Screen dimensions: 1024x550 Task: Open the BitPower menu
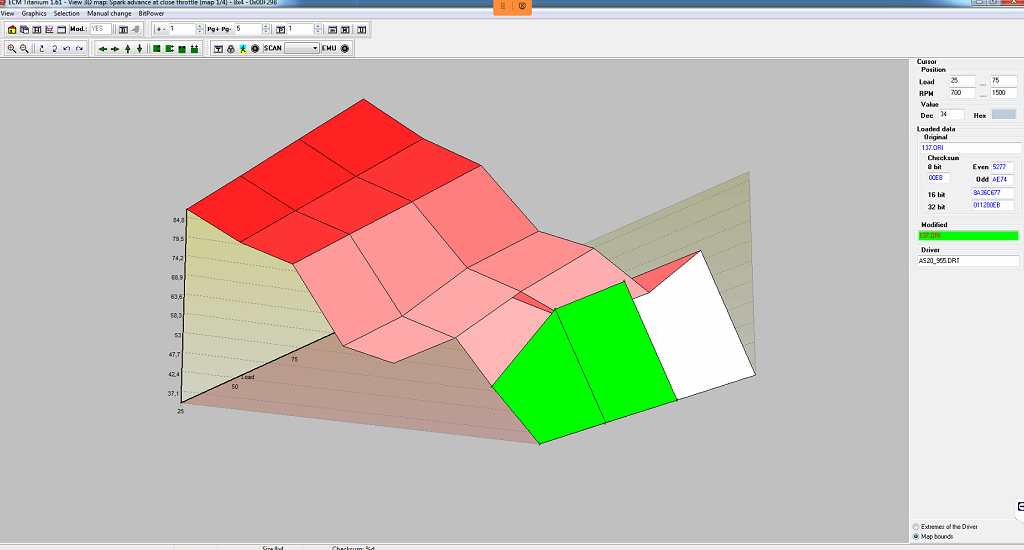pos(152,13)
